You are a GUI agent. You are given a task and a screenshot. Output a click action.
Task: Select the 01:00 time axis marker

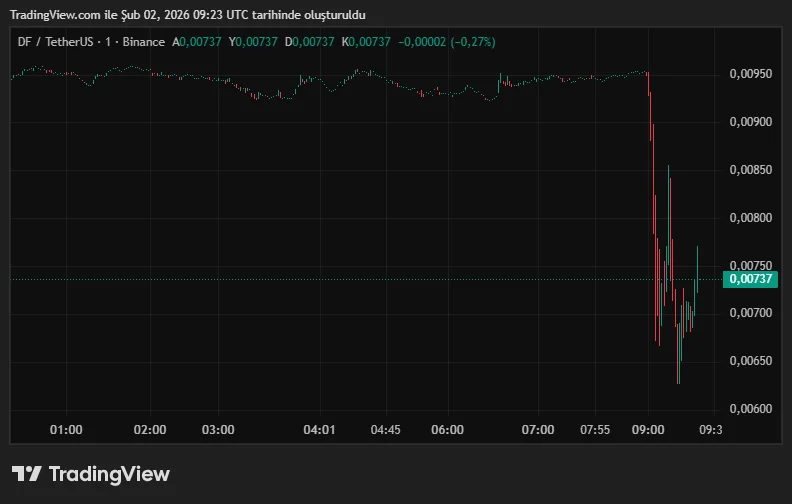point(66,430)
